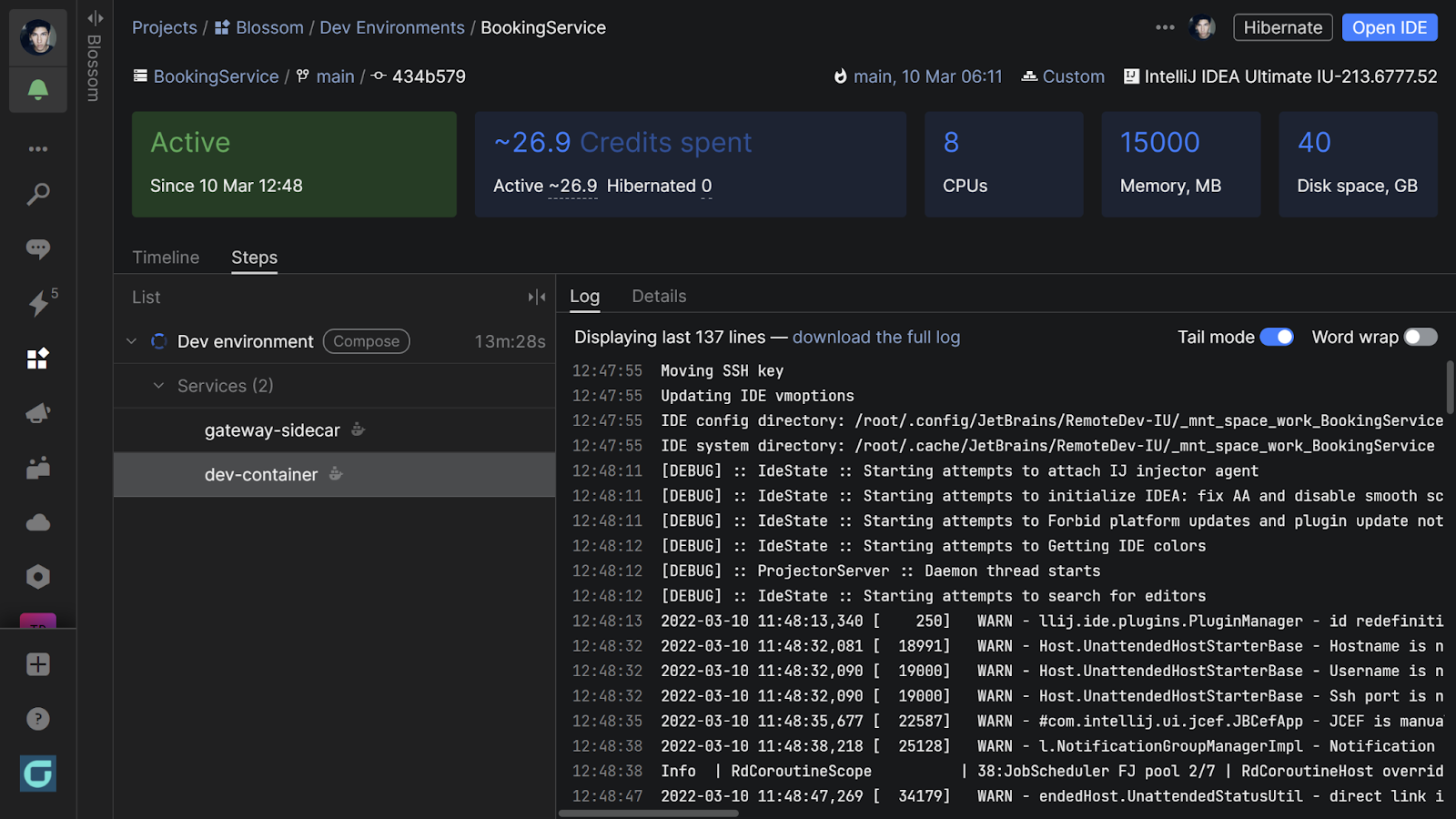The image size is (1456, 819).
Task: Switch to the Details tab
Action: point(659,297)
